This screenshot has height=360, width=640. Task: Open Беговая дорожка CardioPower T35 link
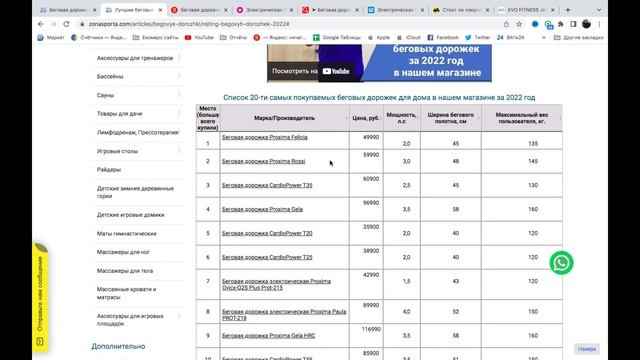point(267,185)
